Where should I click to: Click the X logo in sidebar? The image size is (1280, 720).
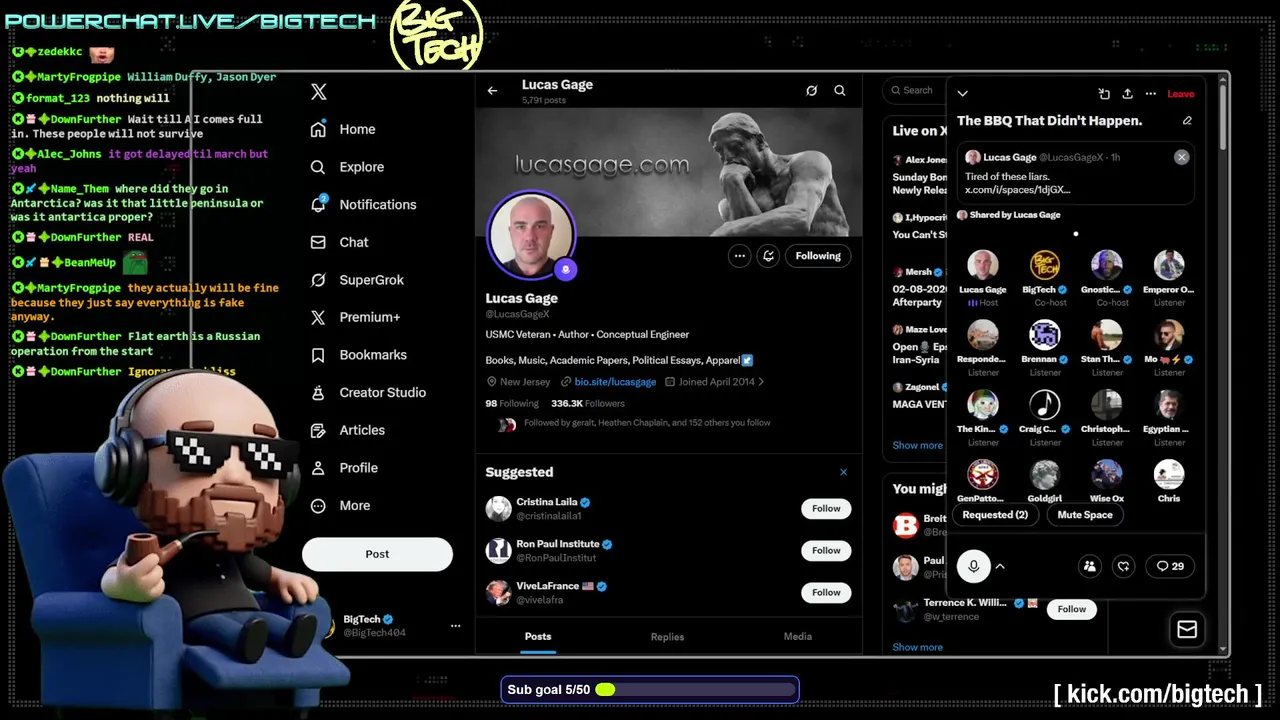coord(318,92)
